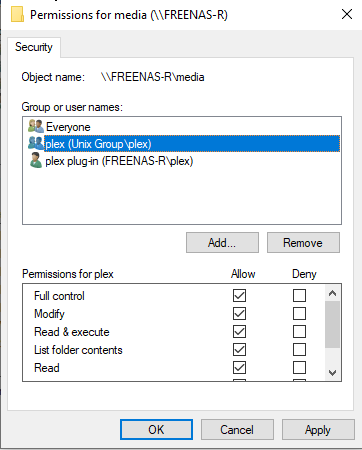
Task: Click the folder icon in title bar
Action: click(17, 15)
